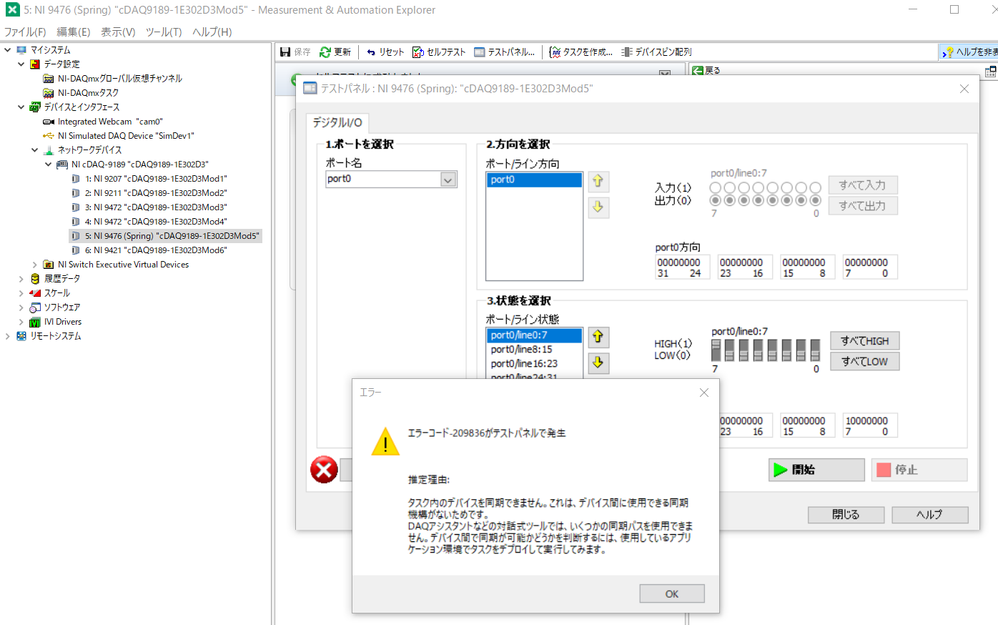998x625 pixels.
Task: Set line 0 direction to 出力
Action: click(816, 200)
